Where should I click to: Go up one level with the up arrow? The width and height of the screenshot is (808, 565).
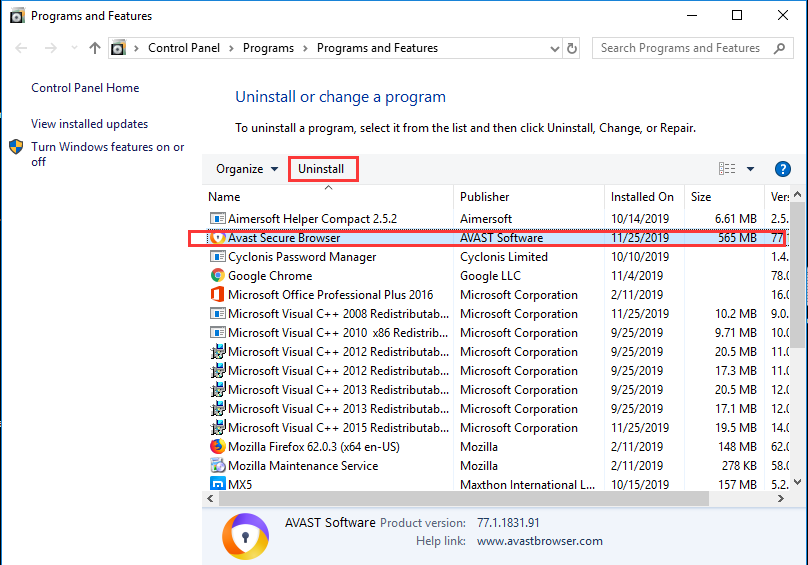point(94,48)
